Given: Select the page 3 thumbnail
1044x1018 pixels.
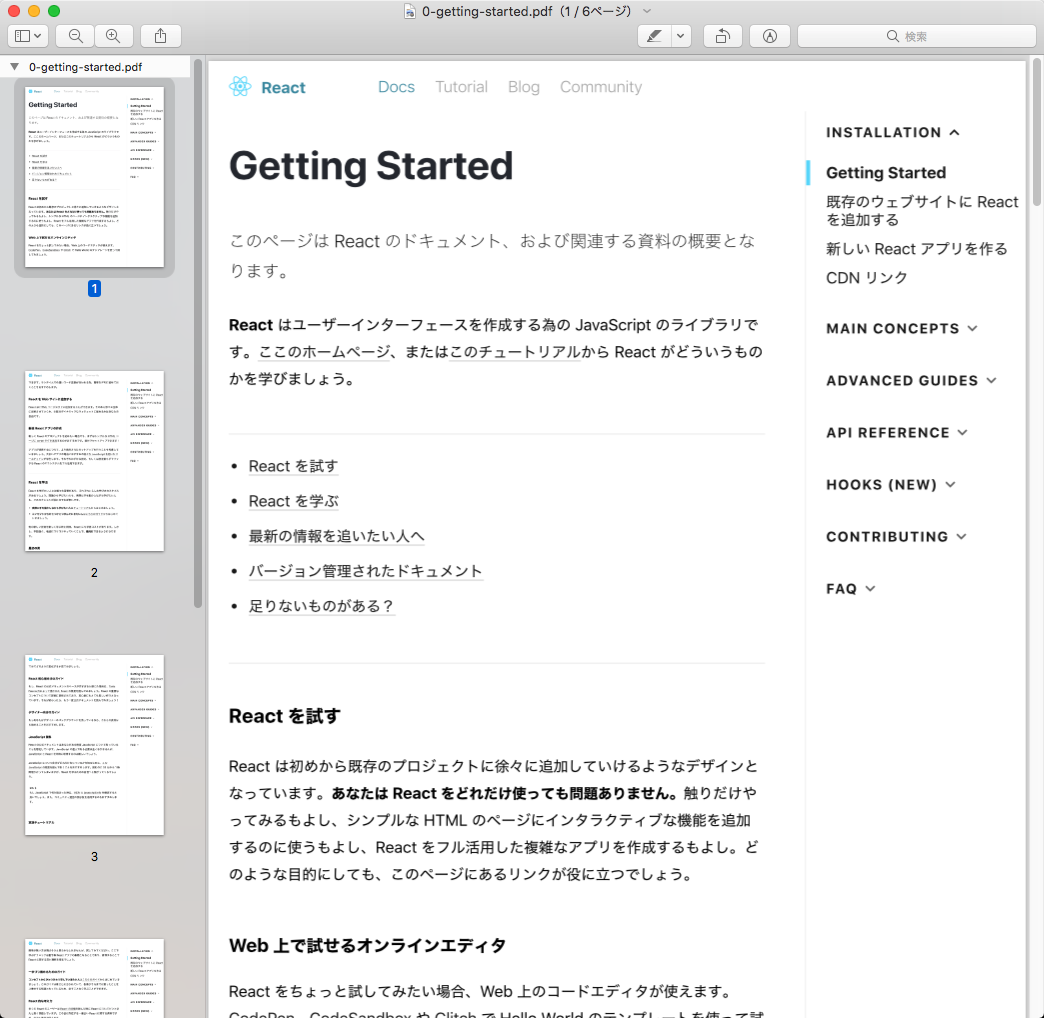Looking at the screenshot, I should click(95, 745).
